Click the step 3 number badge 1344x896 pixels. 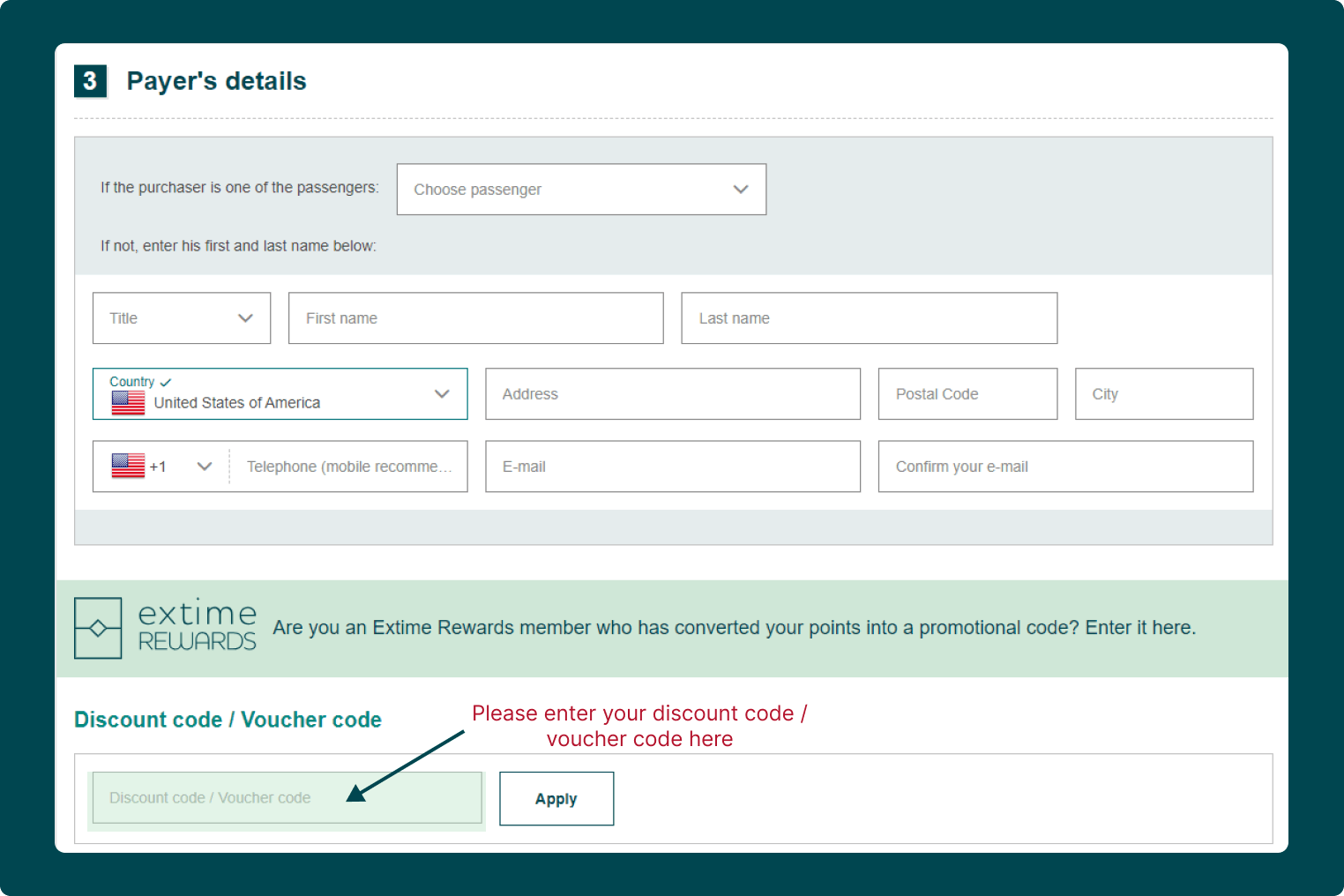(x=90, y=81)
